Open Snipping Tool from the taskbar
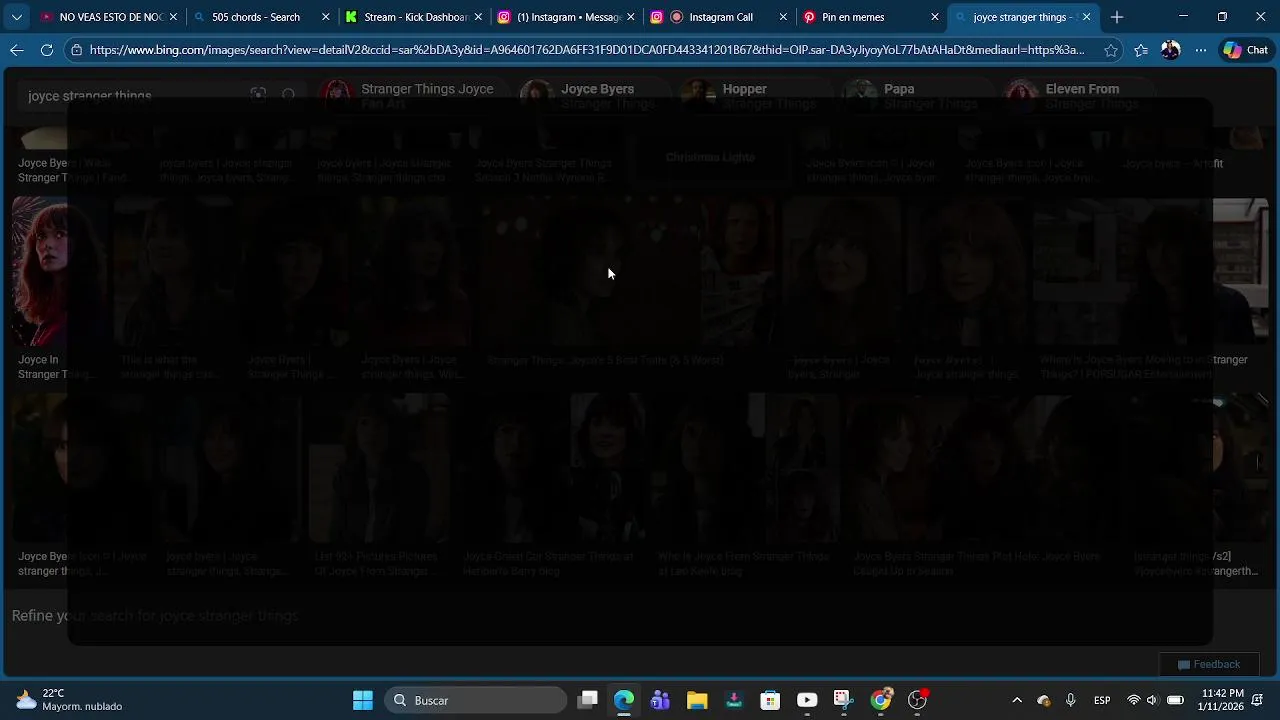The width and height of the screenshot is (1280, 720). [843, 700]
